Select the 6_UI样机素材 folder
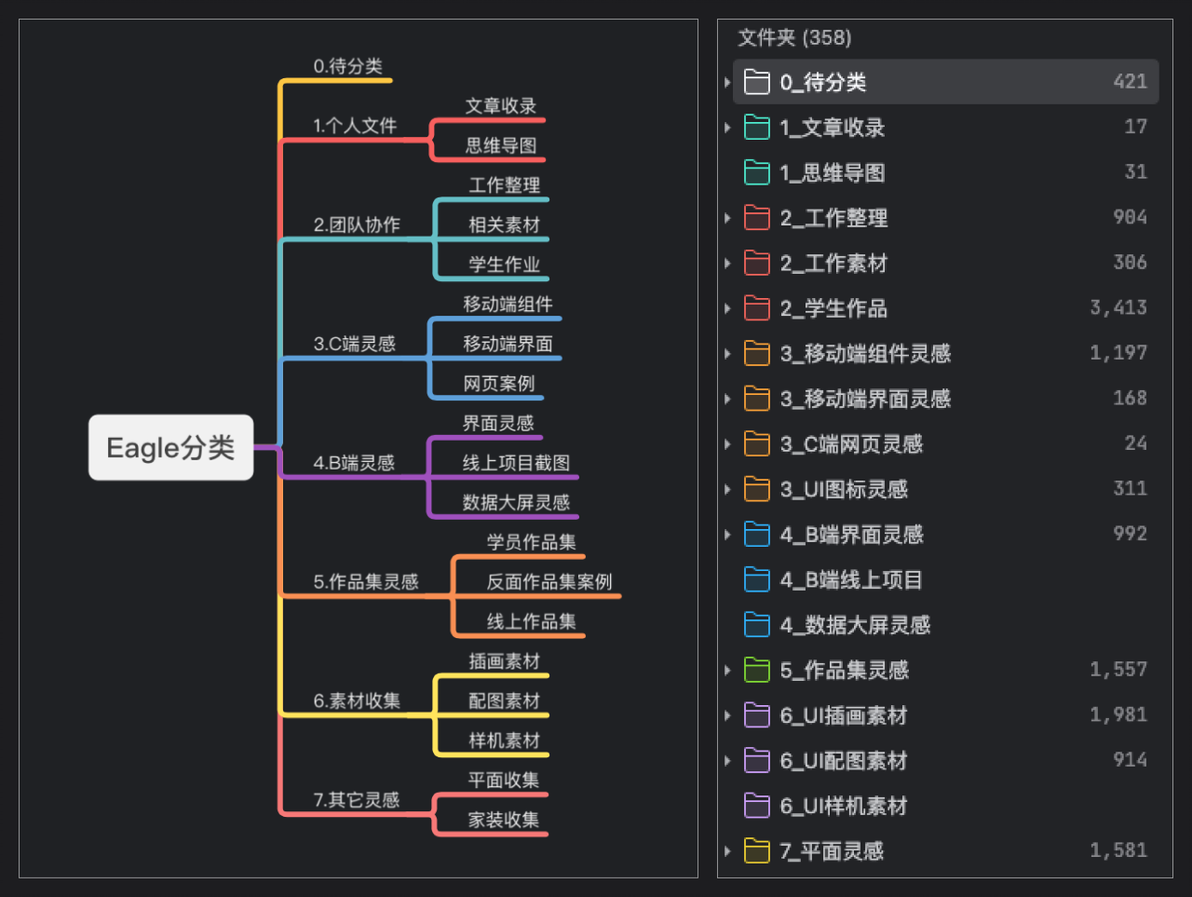1192x897 pixels. (x=946, y=806)
